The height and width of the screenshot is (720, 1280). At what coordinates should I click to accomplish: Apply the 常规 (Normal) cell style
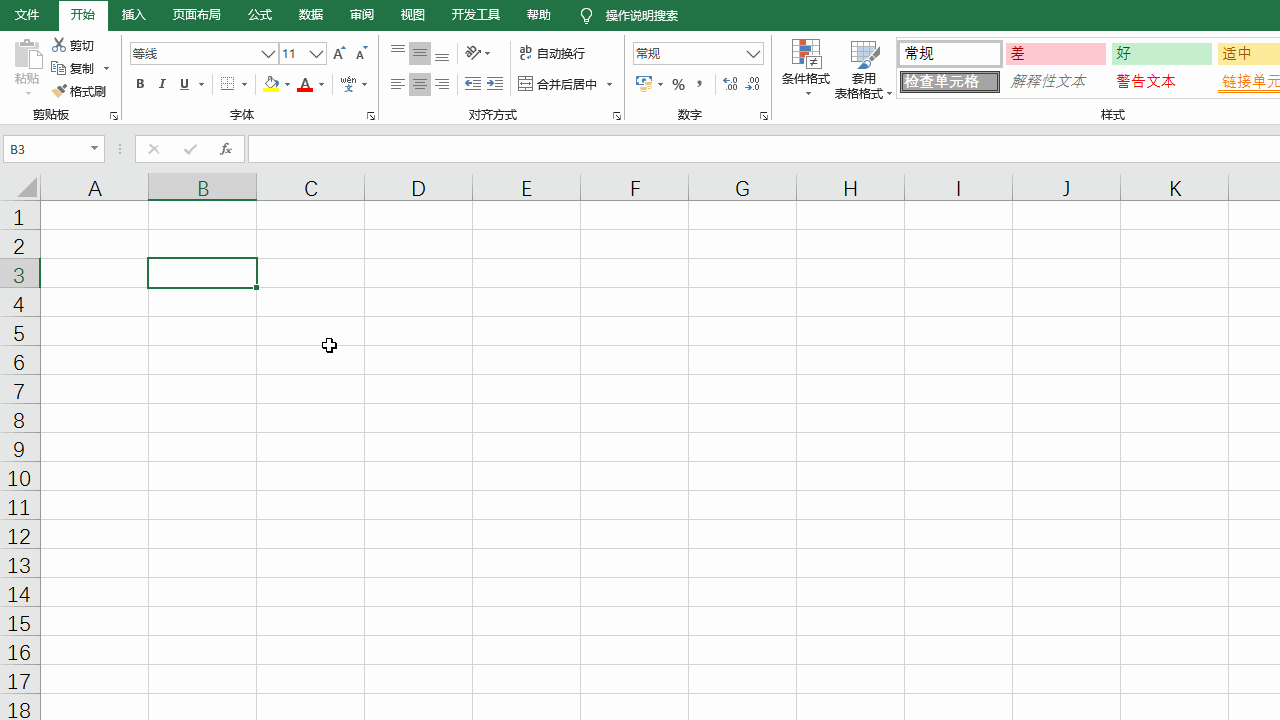(x=950, y=54)
